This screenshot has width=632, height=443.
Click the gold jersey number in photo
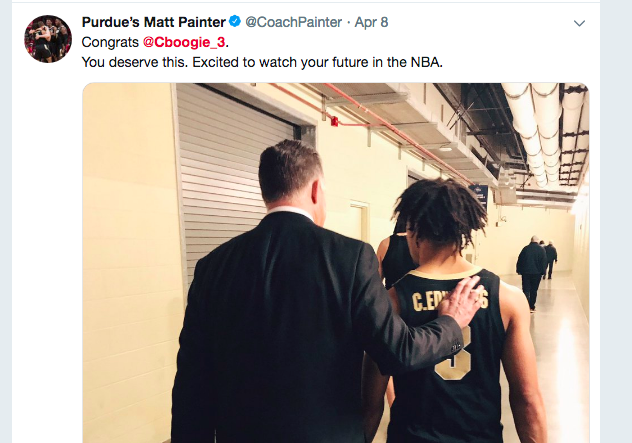(x=452, y=356)
